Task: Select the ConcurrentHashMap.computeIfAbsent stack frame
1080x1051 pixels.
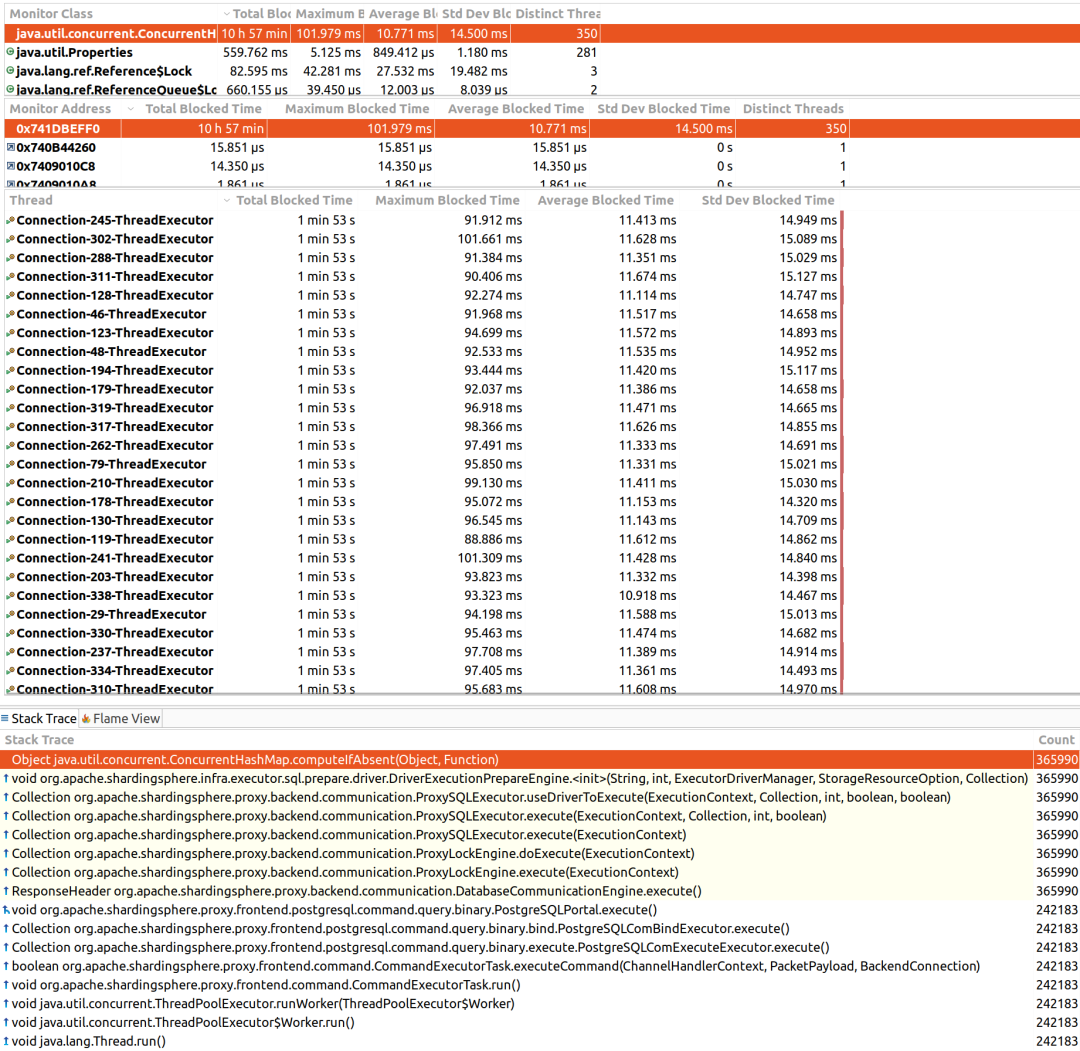Action: pos(540,759)
